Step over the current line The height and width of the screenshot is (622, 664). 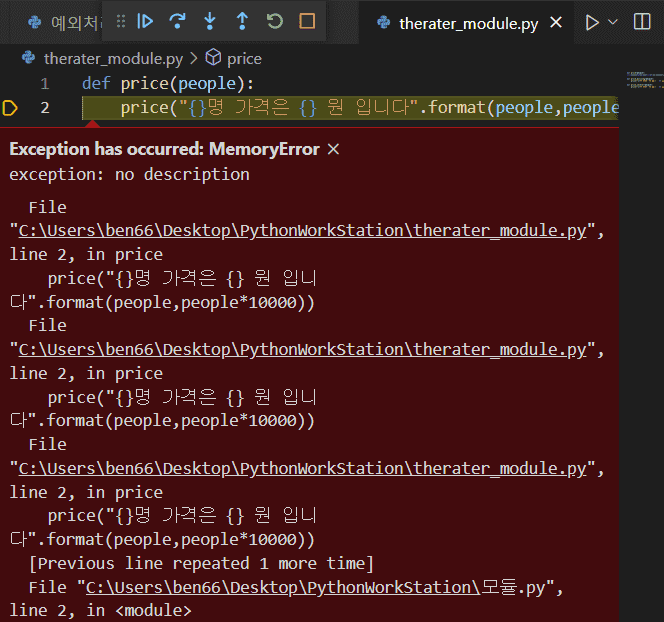point(177,21)
